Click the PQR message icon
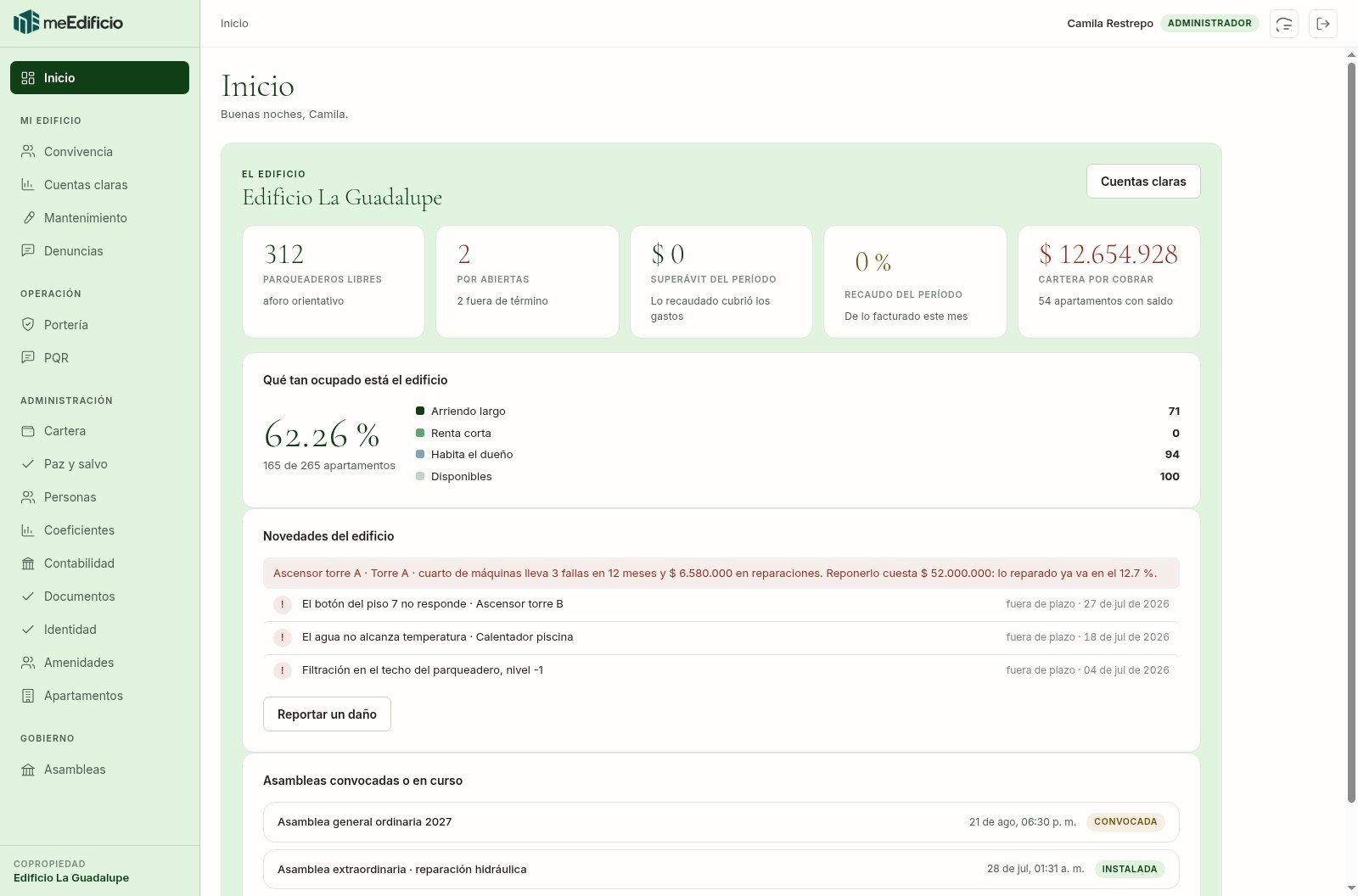Screen dimensions: 1358x896 28,358
